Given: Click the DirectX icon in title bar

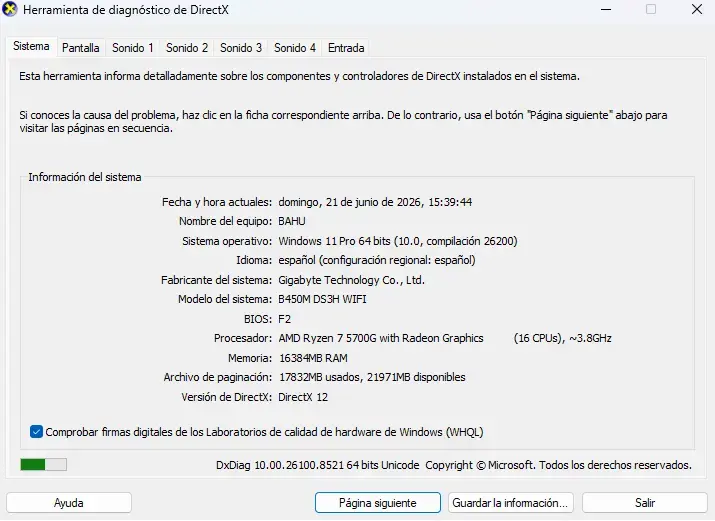Looking at the screenshot, I should (x=10, y=10).
